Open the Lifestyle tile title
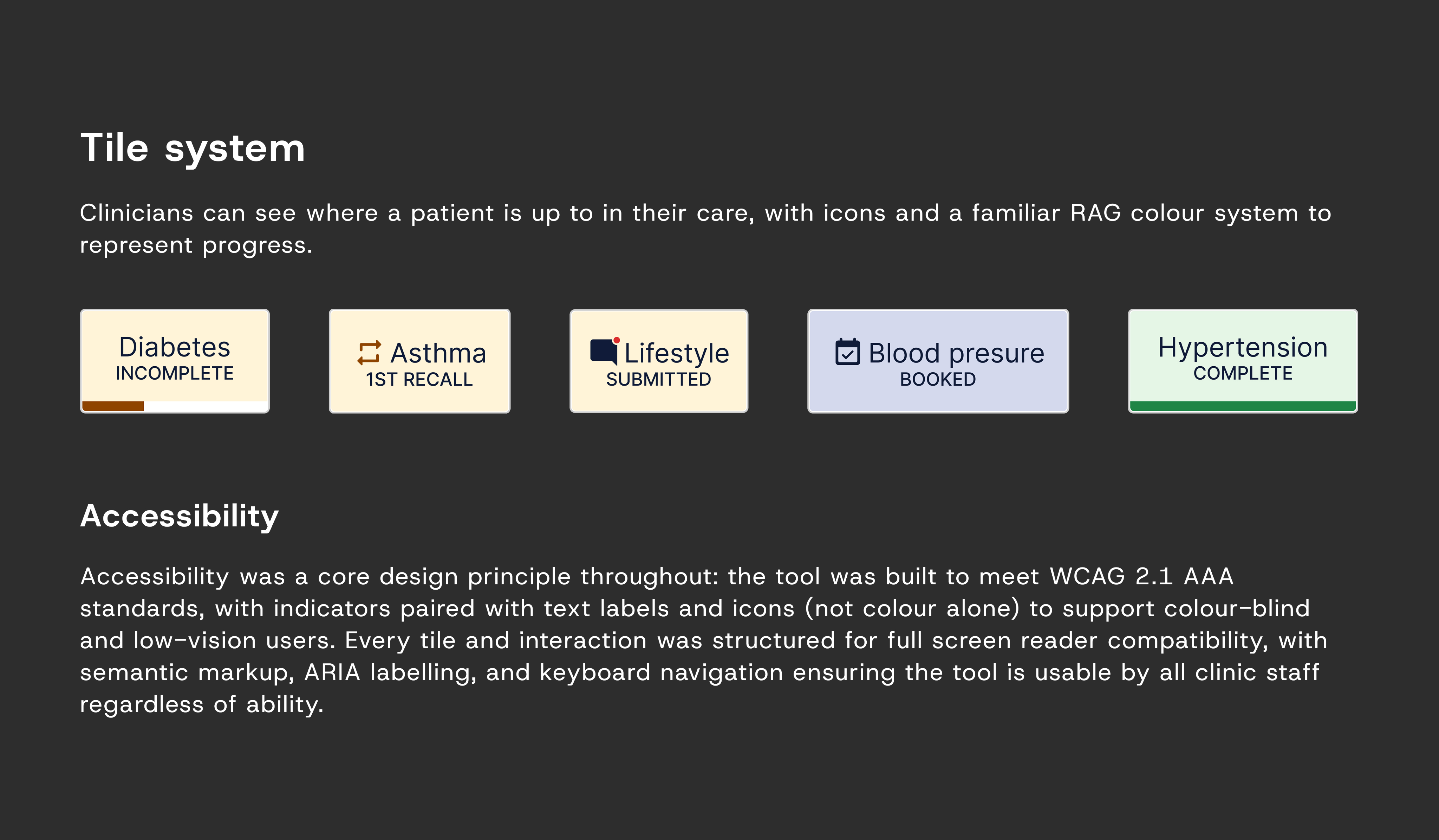1439x840 pixels. (676, 353)
